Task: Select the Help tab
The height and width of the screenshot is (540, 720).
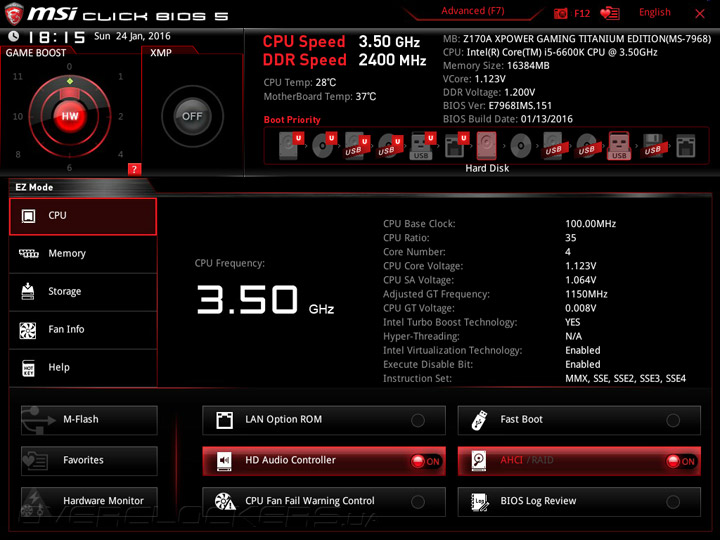Action: tap(83, 367)
